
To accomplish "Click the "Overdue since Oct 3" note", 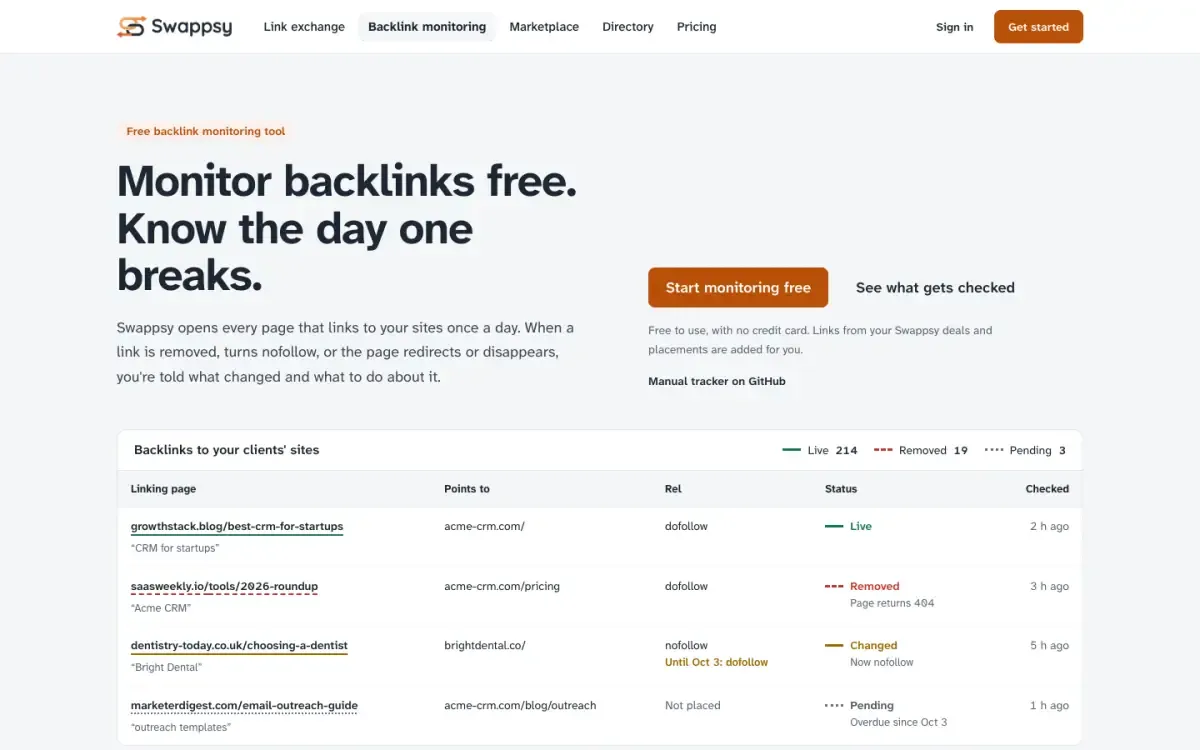I will 898,722.
